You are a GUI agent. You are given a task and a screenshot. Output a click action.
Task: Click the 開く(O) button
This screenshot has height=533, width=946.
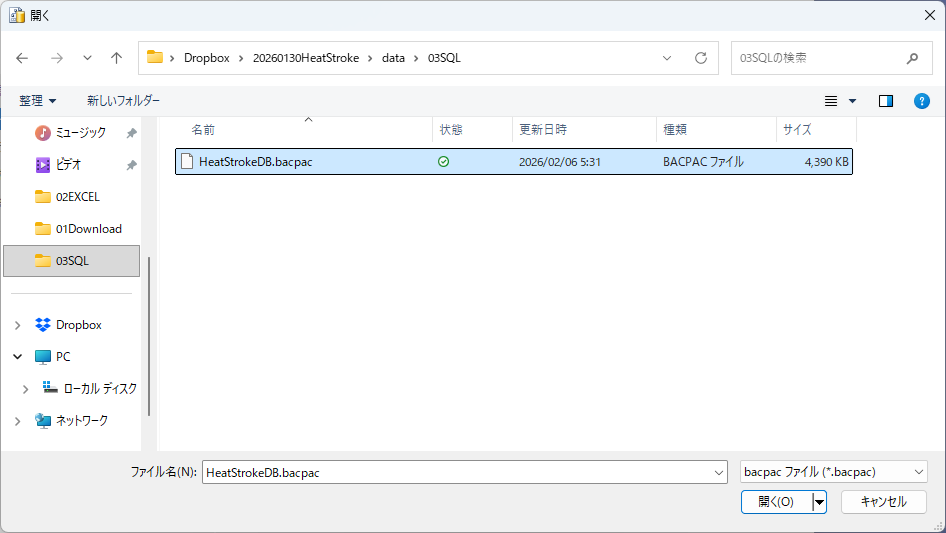(x=775, y=502)
